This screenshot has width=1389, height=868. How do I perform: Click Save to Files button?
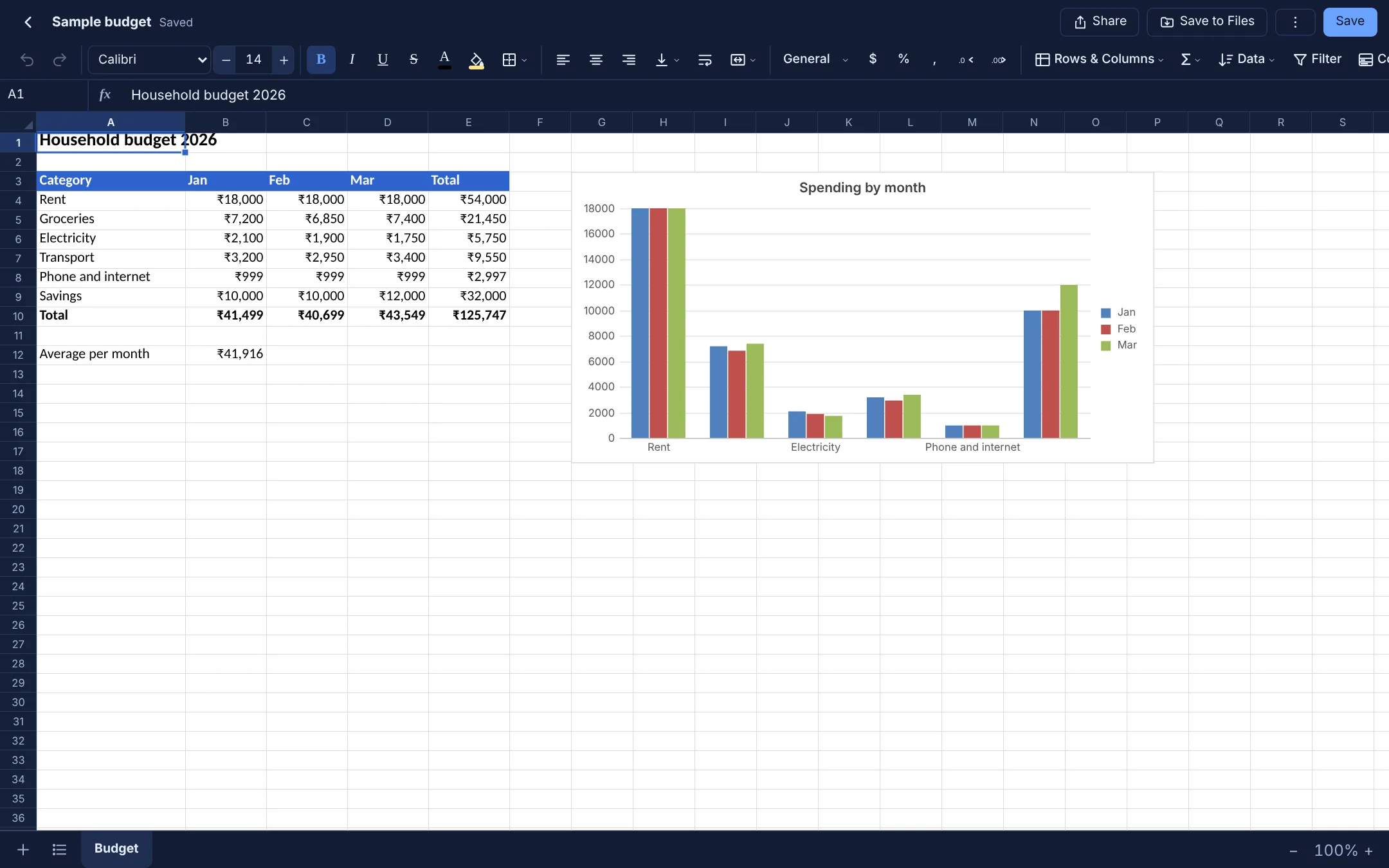1207,22
